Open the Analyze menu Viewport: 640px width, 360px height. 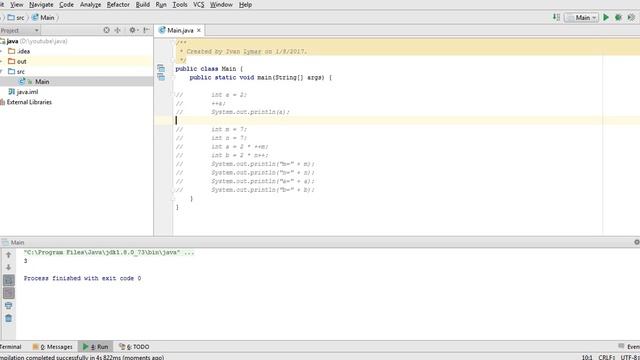pos(90,4)
